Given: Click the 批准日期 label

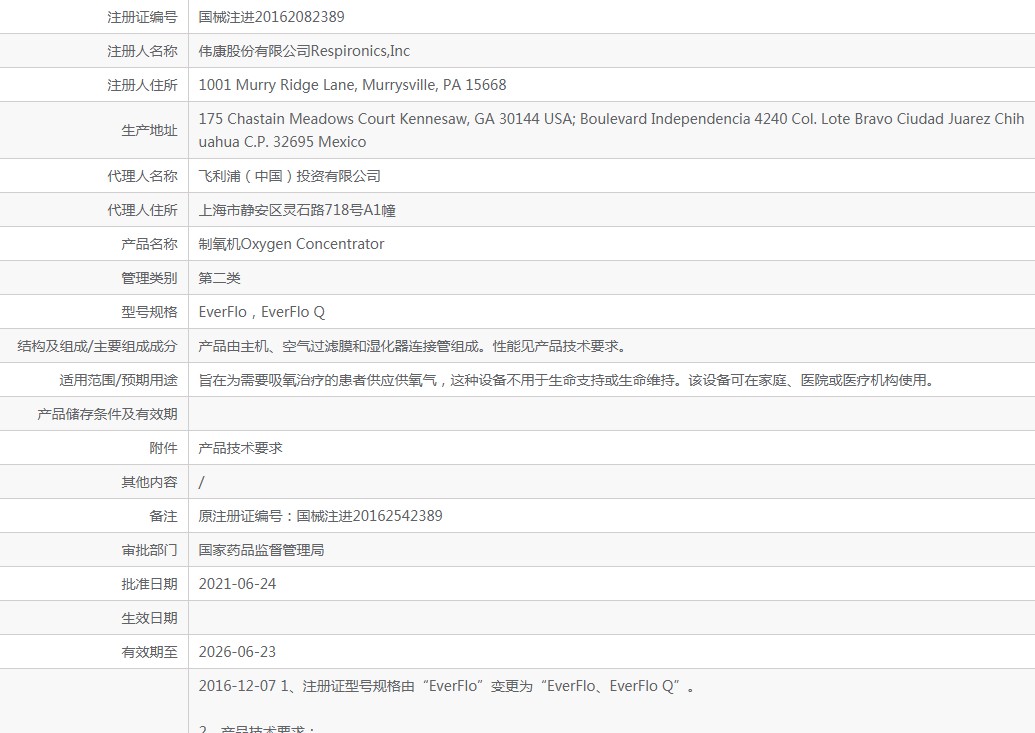Looking at the screenshot, I should click(x=150, y=584).
